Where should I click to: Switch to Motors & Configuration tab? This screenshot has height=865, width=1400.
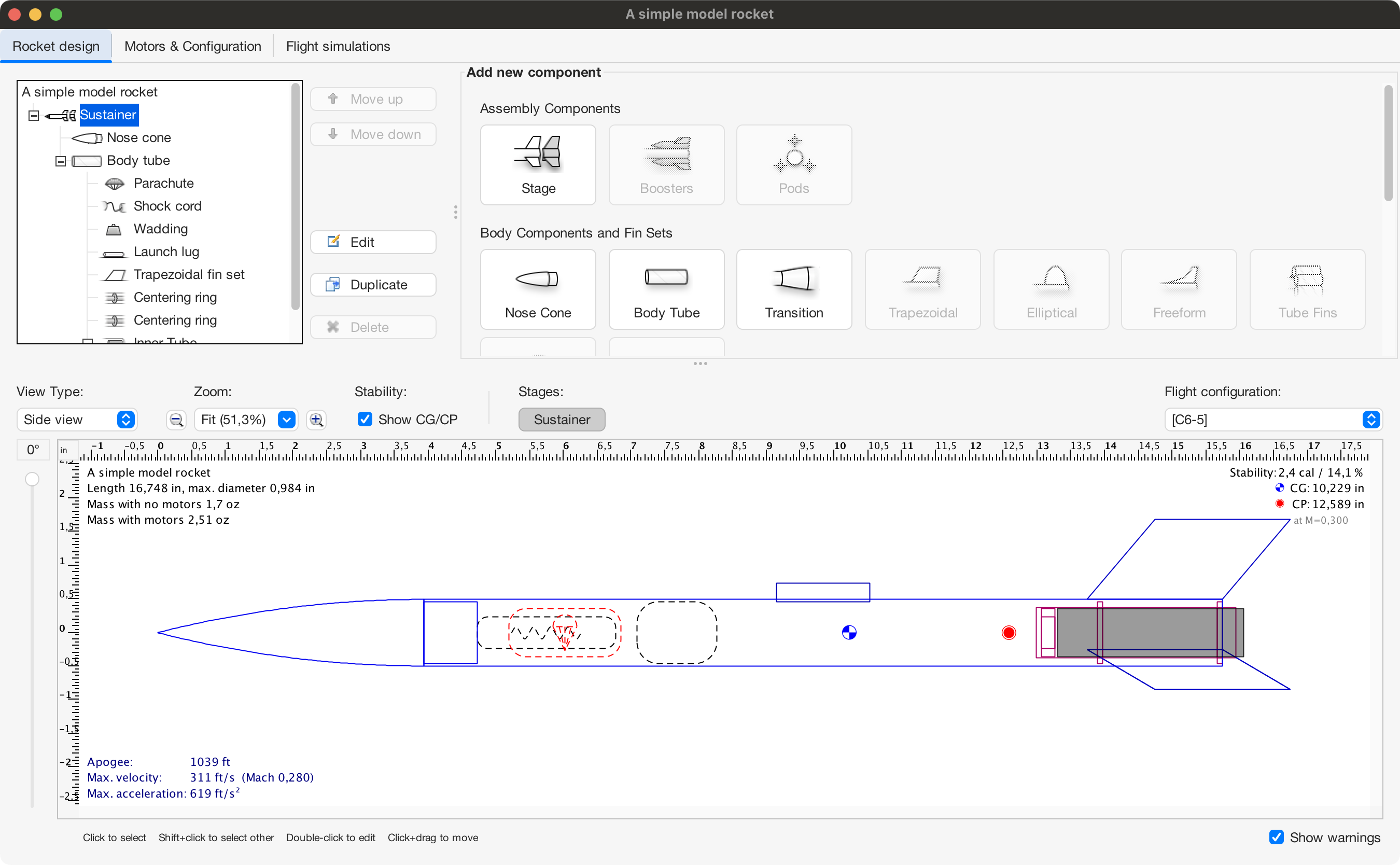pos(193,46)
